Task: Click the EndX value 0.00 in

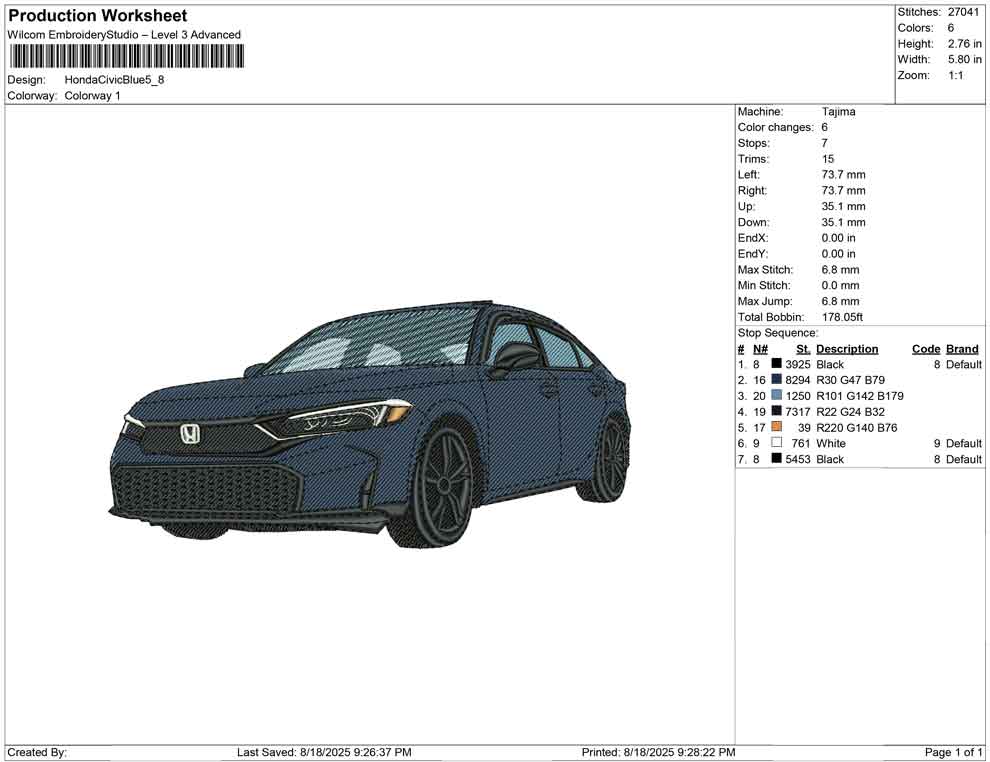Action: pyautogui.click(x=838, y=238)
